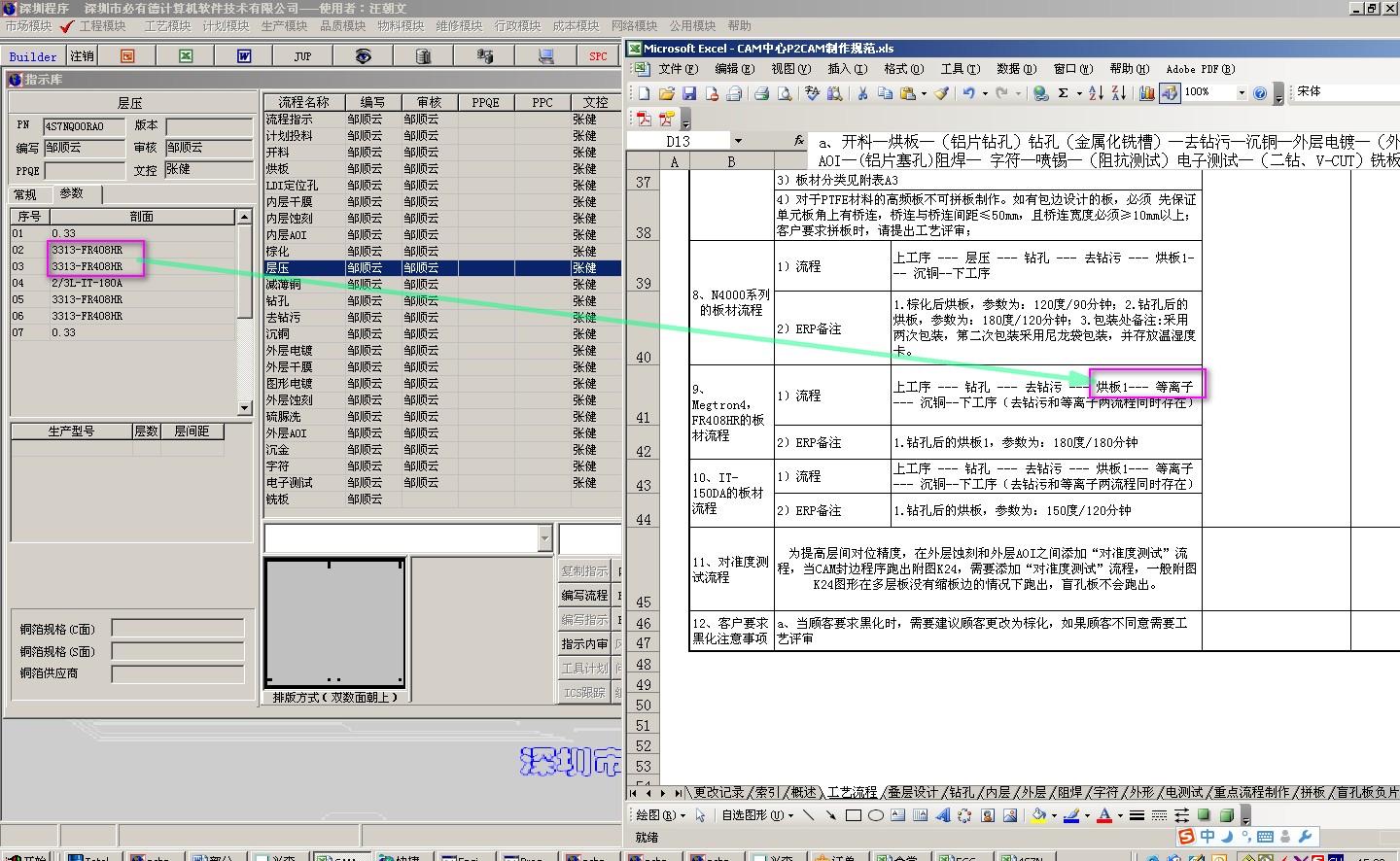Viewport: 1400px width, 861px height.
Task: Open the 工艺模块 module menu
Action: (x=167, y=26)
